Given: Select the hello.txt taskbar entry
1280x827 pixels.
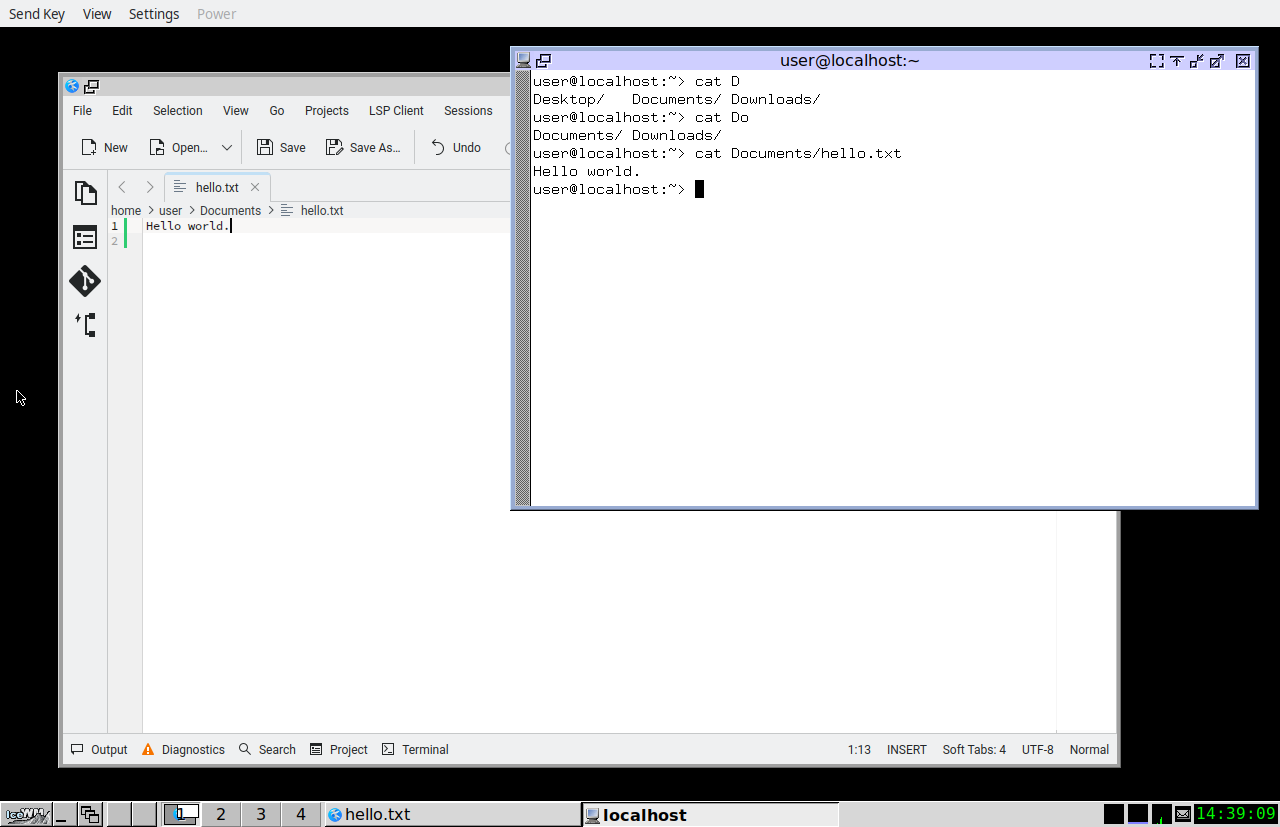Looking at the screenshot, I should 452,814.
